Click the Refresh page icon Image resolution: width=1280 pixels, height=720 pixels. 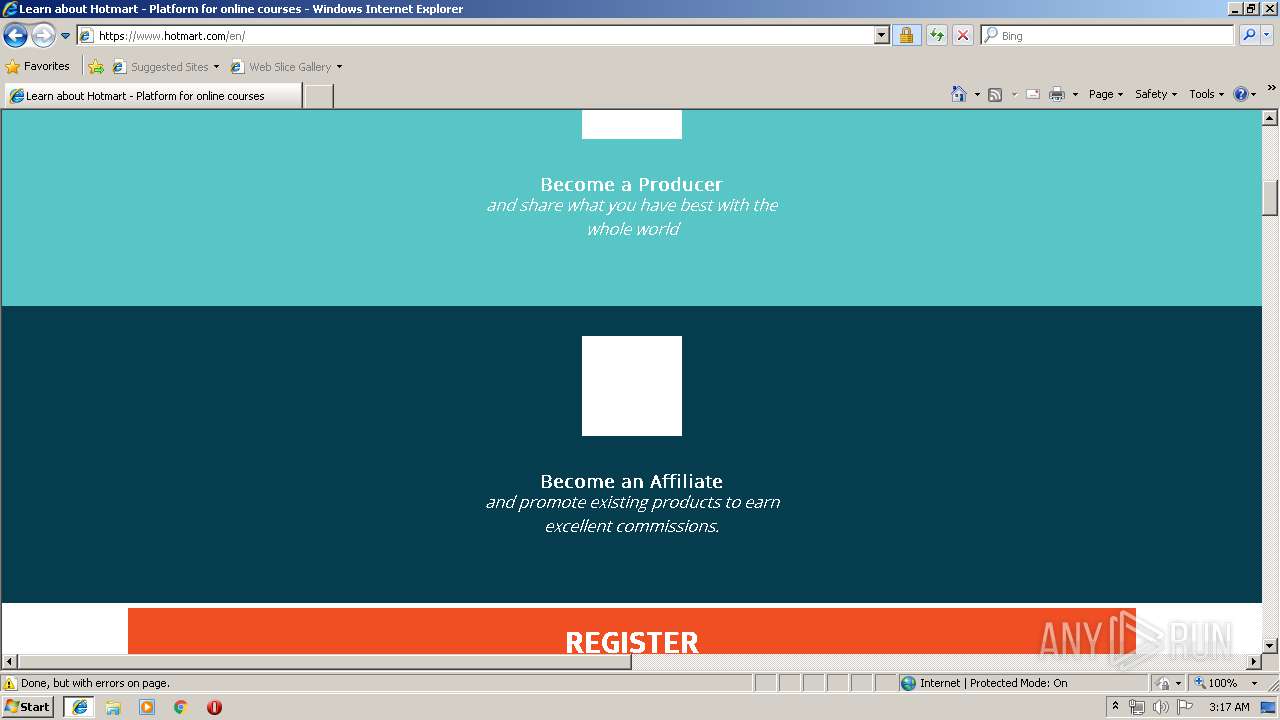pos(936,36)
